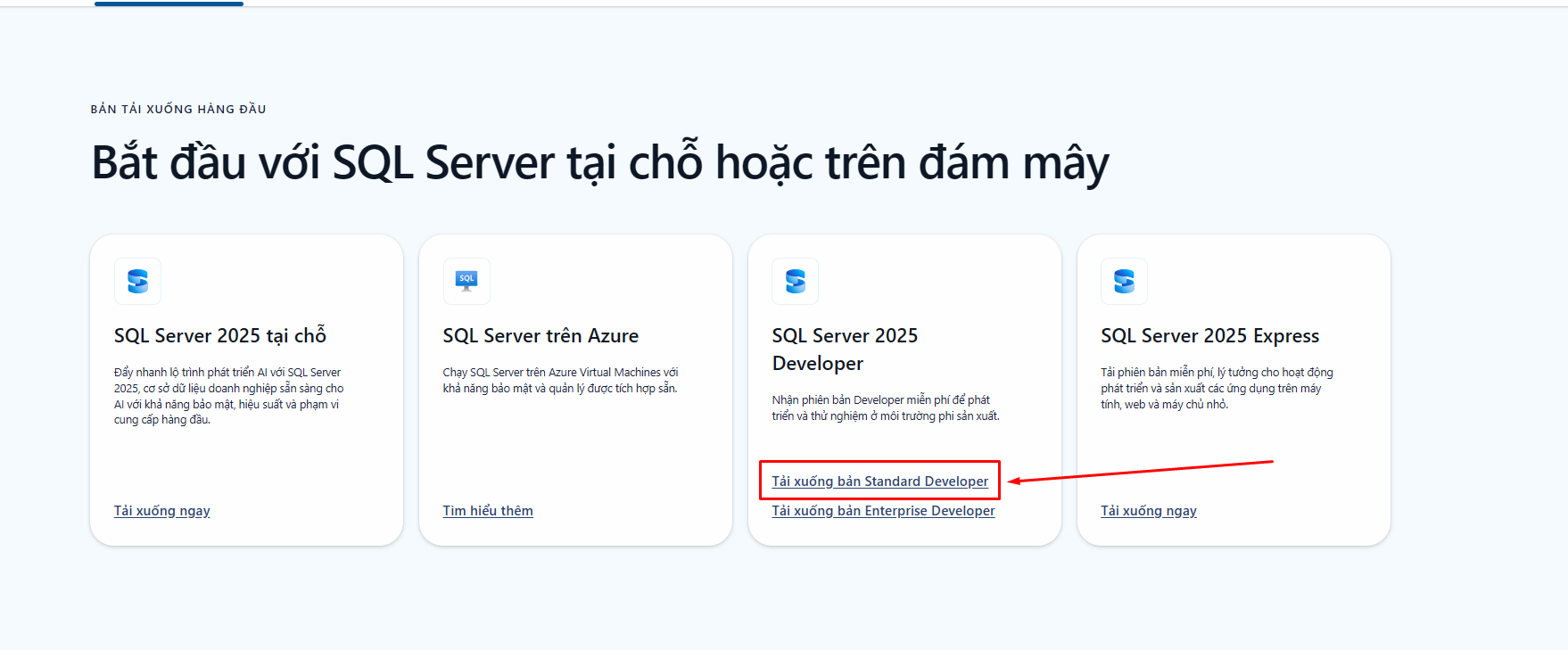Screen dimensions: 1568x650
Task: Click description starting Nhận phiên bản Developer miễn phí
Action: [x=886, y=407]
